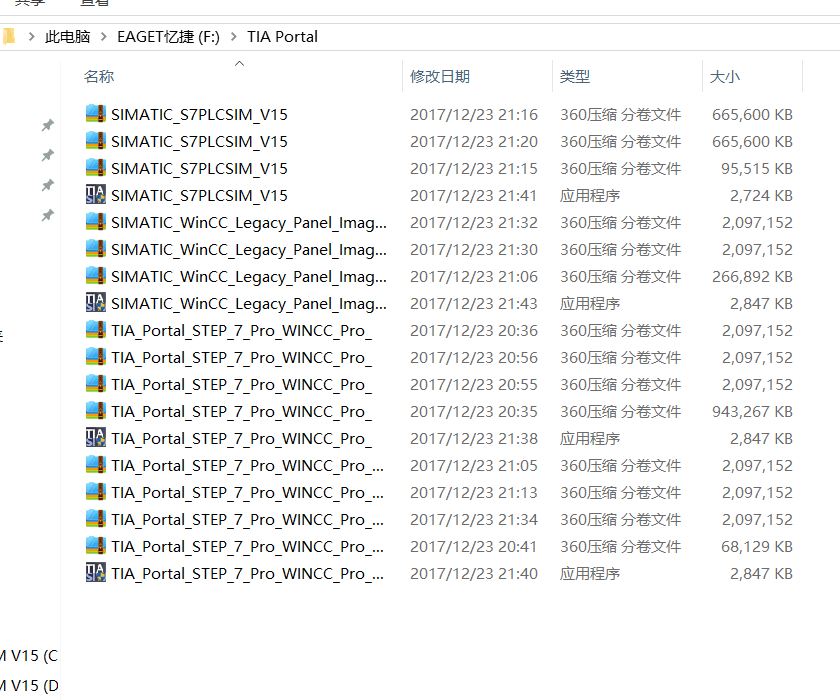Viewport: 840px width, 700px height.
Task: Select the archive icon of file dated 21:20
Action: point(95,140)
